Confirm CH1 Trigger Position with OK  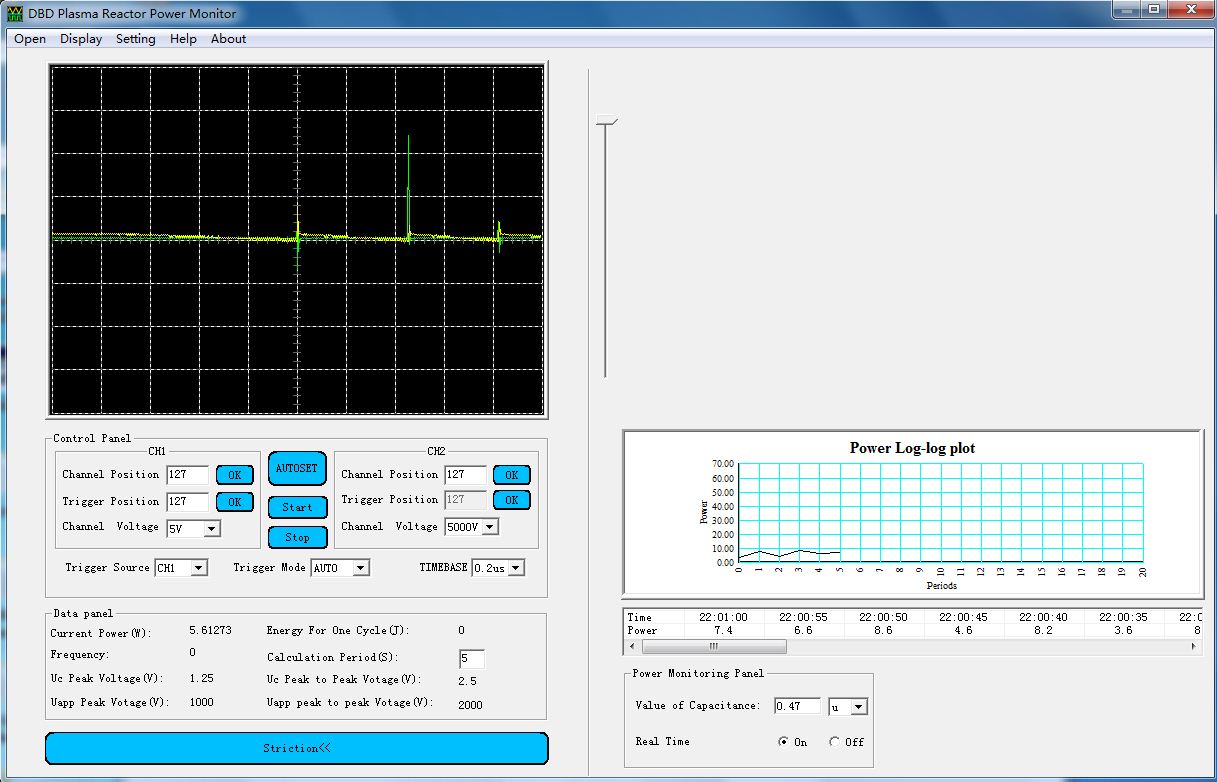click(x=234, y=502)
